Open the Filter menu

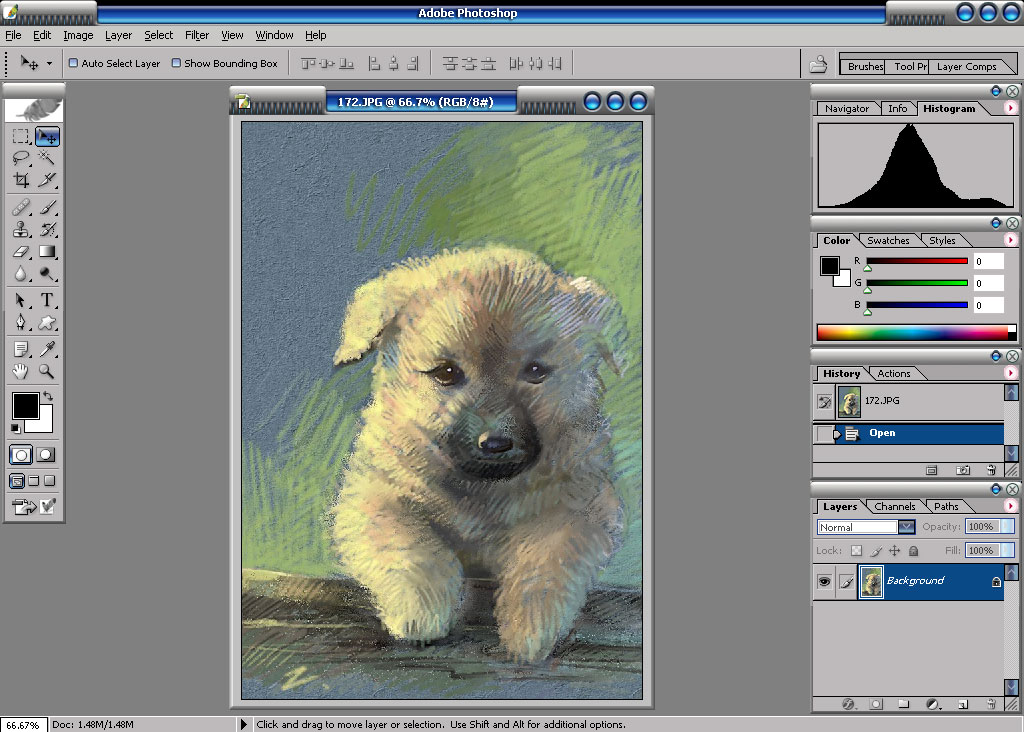click(197, 35)
